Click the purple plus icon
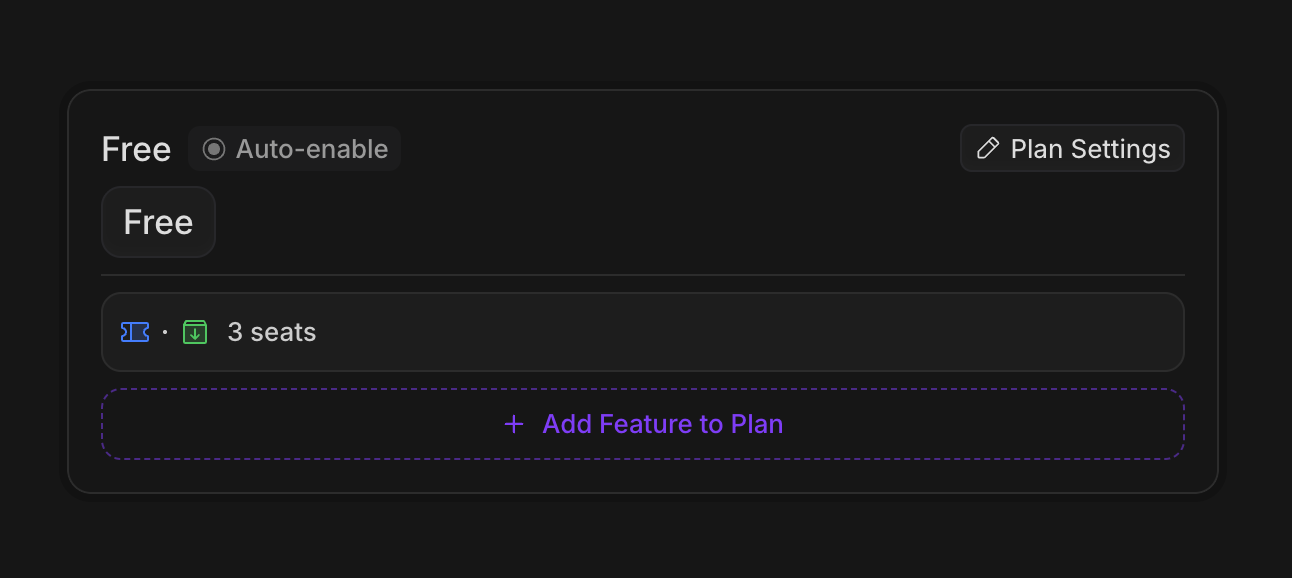The width and height of the screenshot is (1292, 578). [514, 424]
